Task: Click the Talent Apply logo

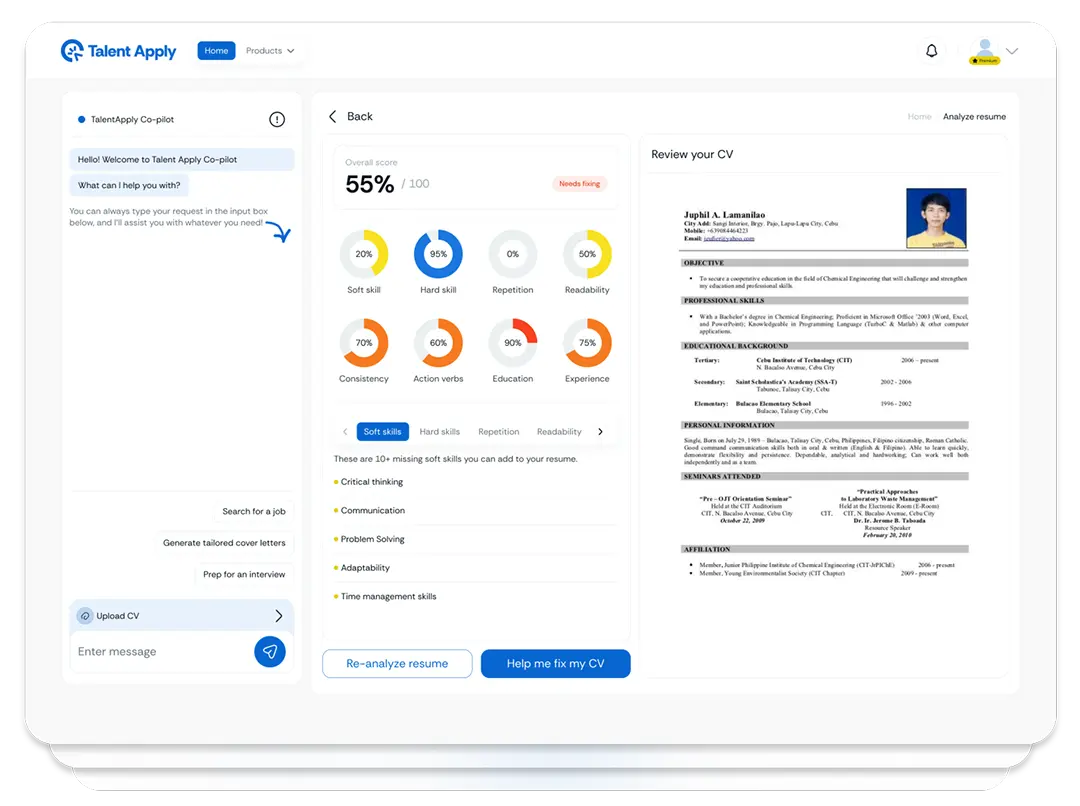Action: coord(117,50)
